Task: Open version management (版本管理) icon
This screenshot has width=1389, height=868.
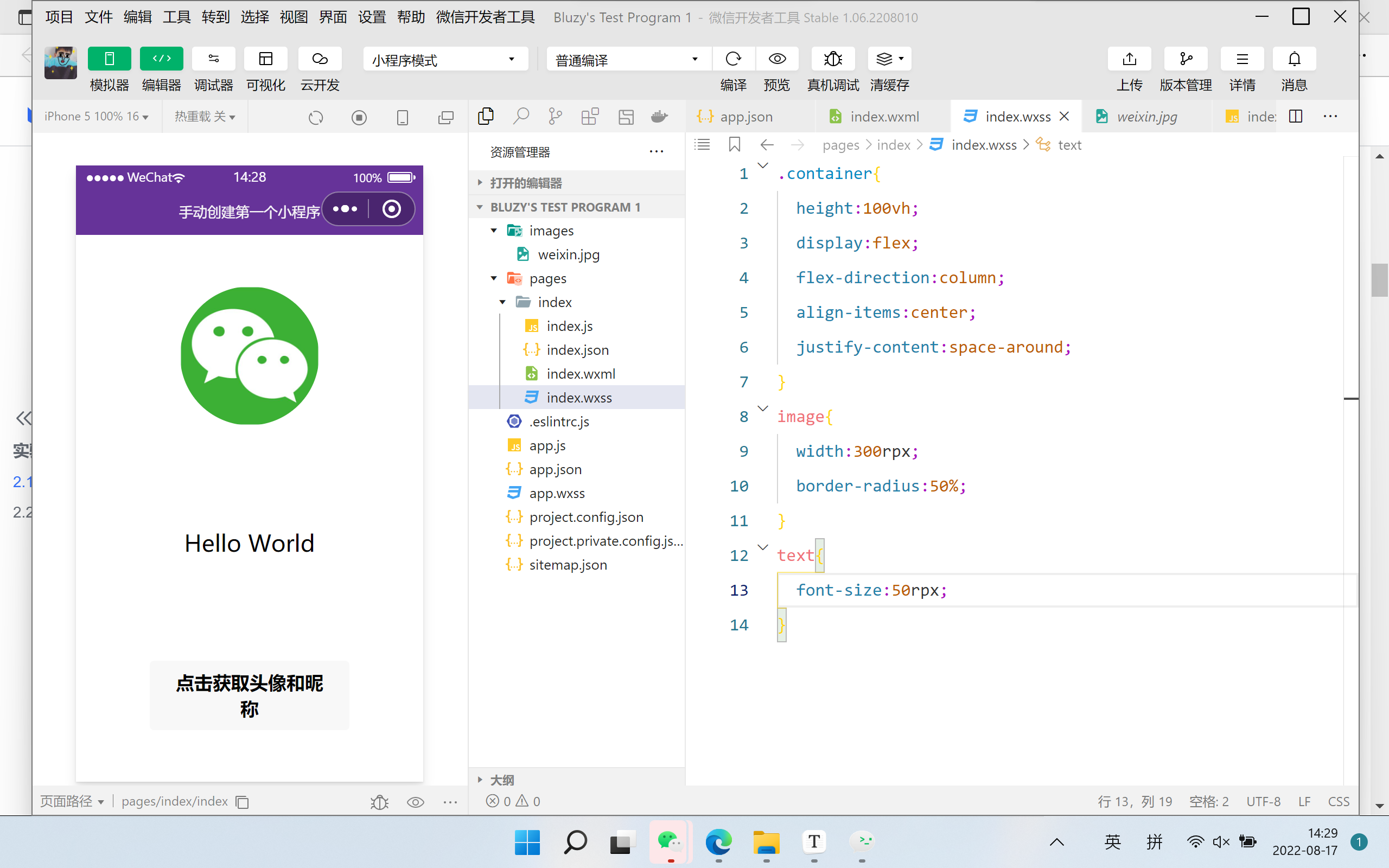Action: click(1186, 59)
